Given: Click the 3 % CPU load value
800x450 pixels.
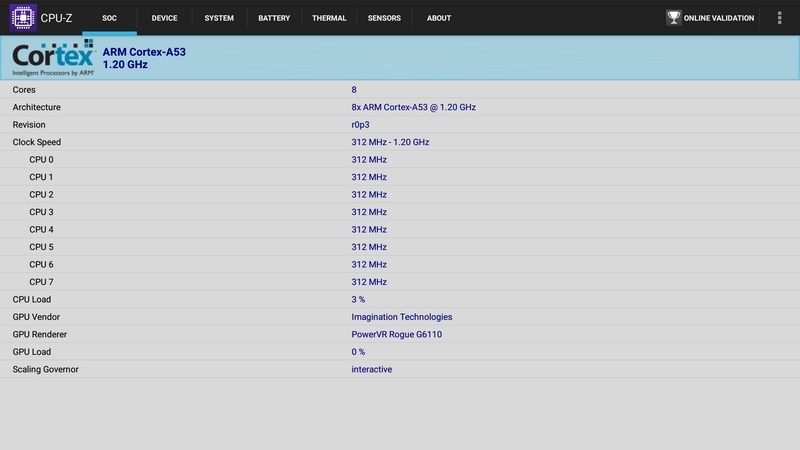Looking at the screenshot, I should click(x=358, y=299).
